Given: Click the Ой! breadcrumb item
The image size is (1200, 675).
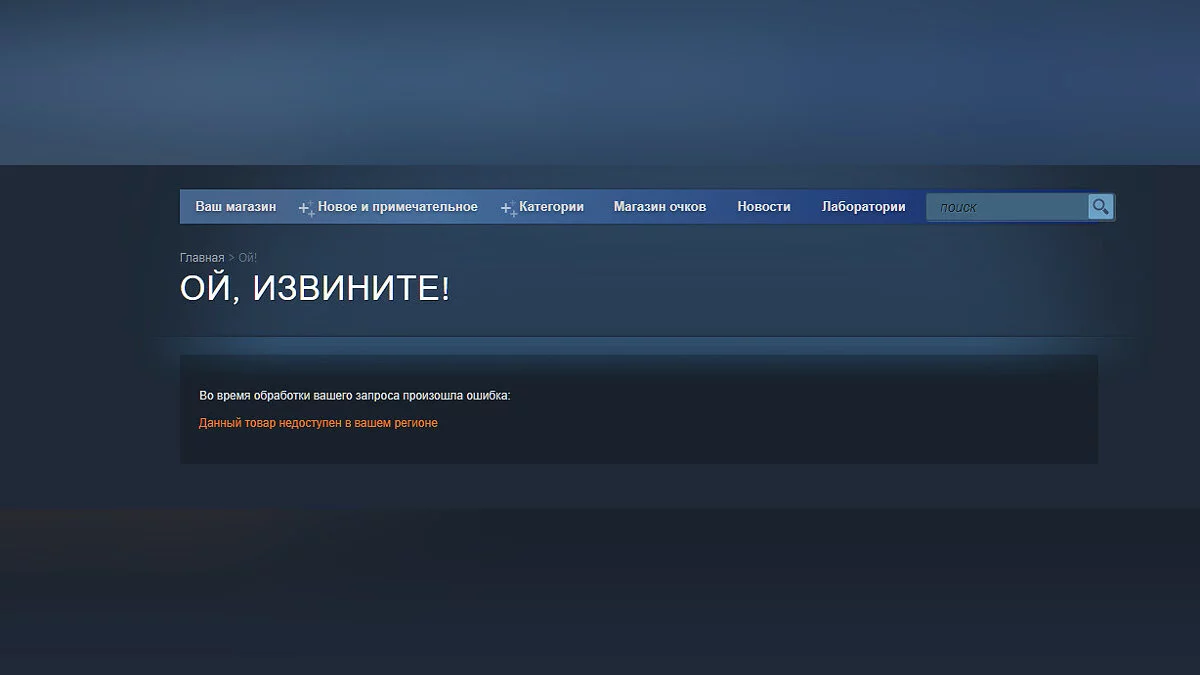Looking at the screenshot, I should pyautogui.click(x=247, y=258).
